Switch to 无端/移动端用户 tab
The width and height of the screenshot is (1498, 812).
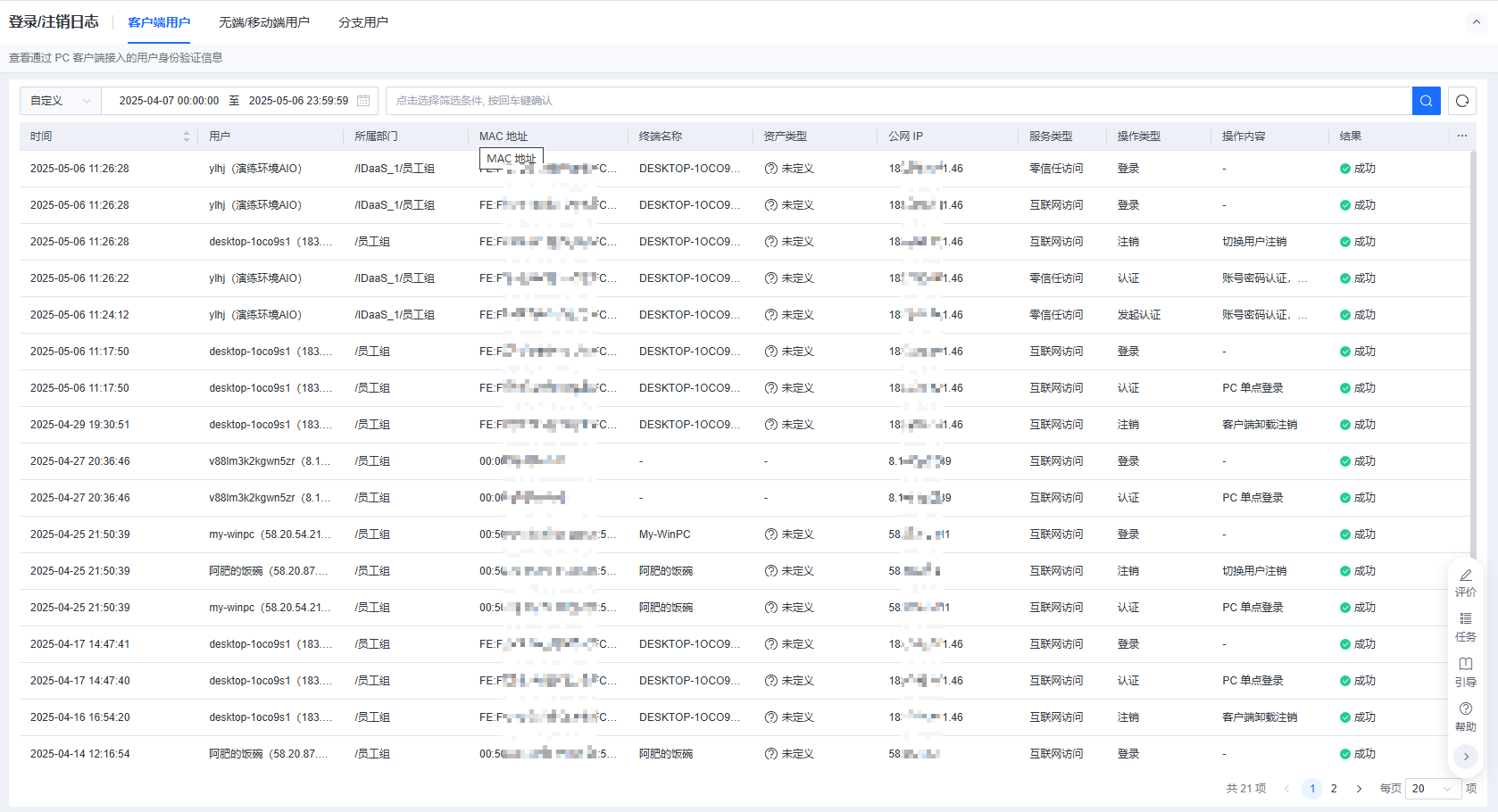[264, 22]
